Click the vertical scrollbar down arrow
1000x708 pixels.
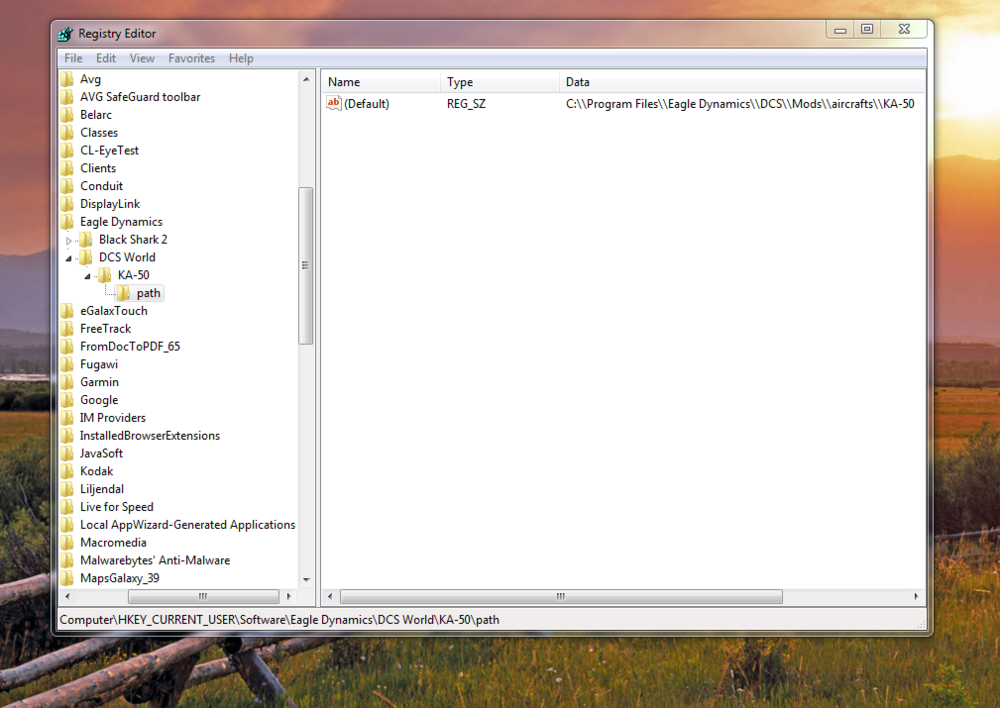click(x=306, y=580)
